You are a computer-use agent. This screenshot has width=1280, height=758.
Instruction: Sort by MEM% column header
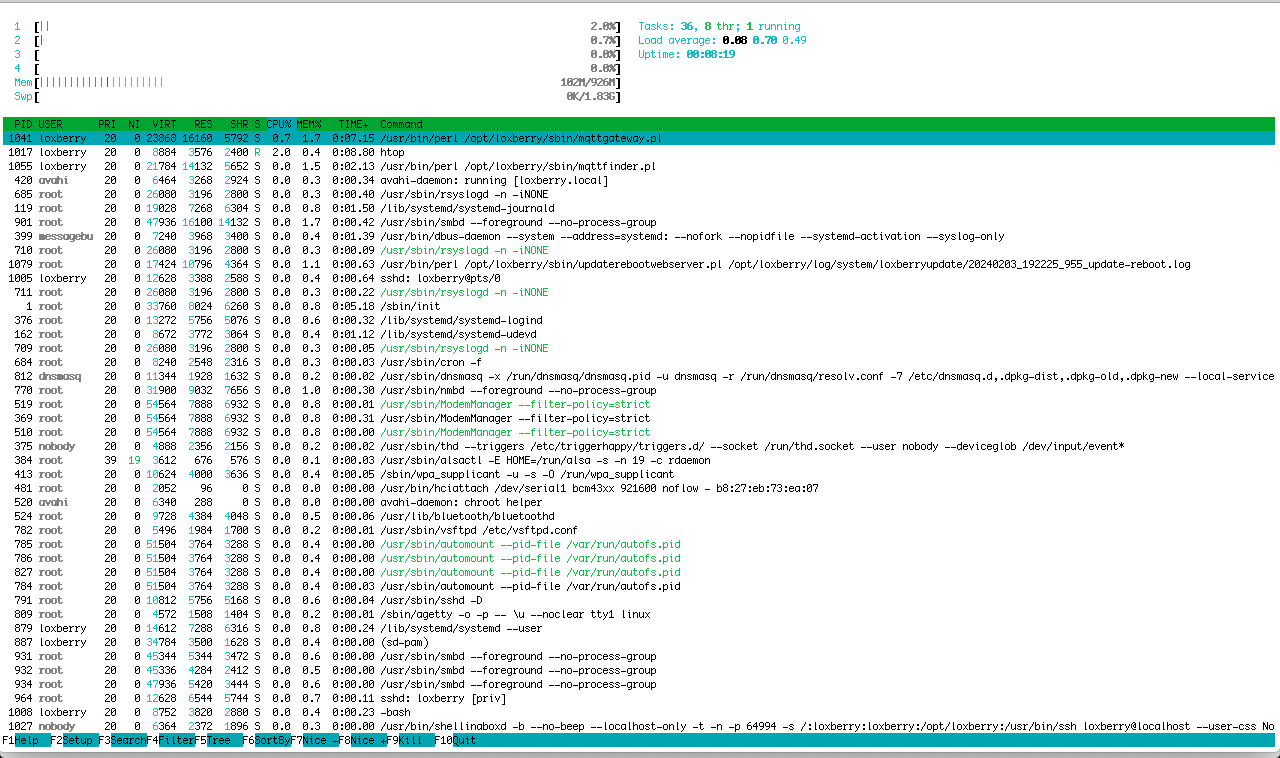coord(308,124)
